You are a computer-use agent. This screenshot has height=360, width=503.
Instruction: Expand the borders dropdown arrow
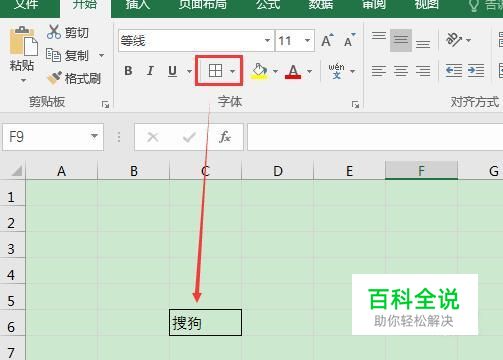[232, 71]
